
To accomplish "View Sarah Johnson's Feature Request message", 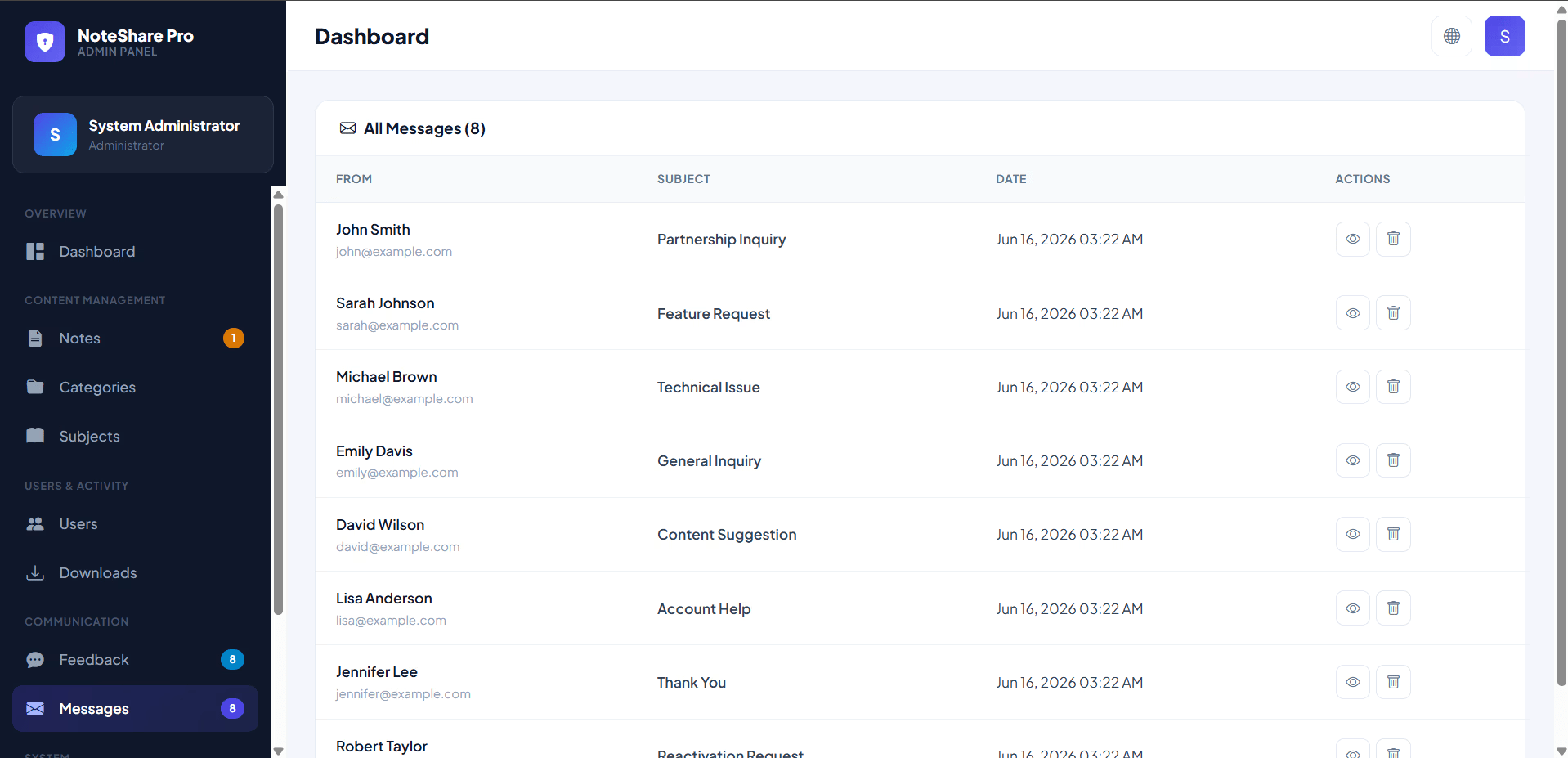I will 1353,313.
